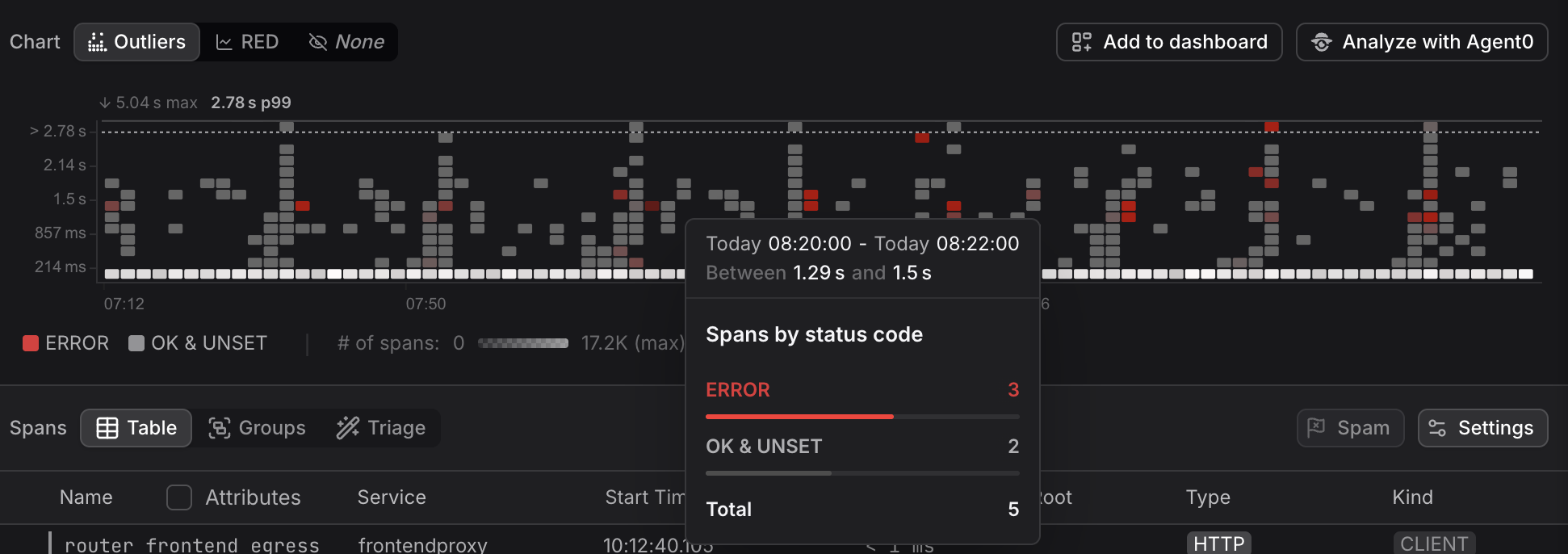Switch chart to RED view
Viewport: 1568px width, 554px height.
click(x=248, y=42)
